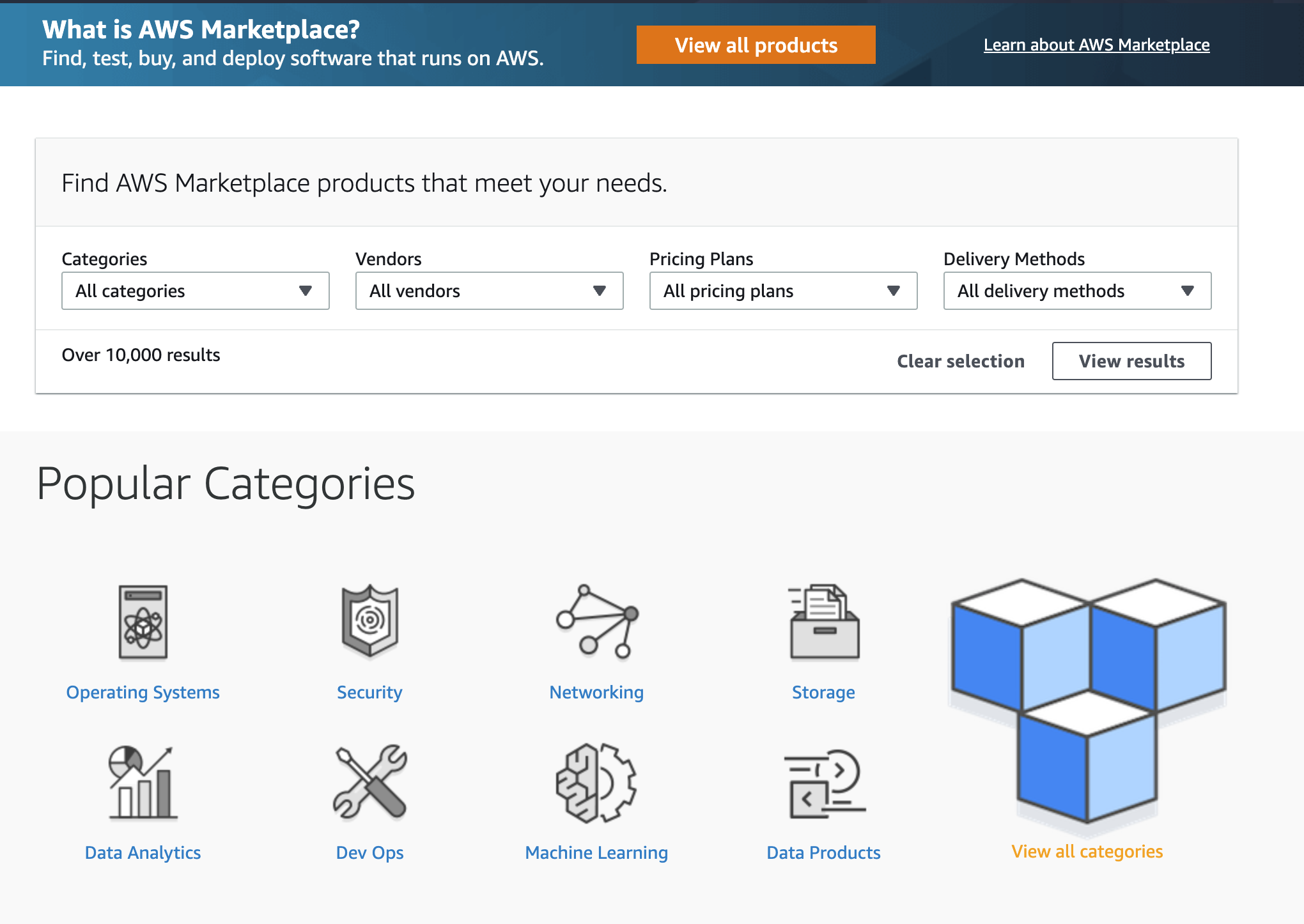Click the Storage file box icon
Viewport: 1304px width, 924px height.
(824, 621)
